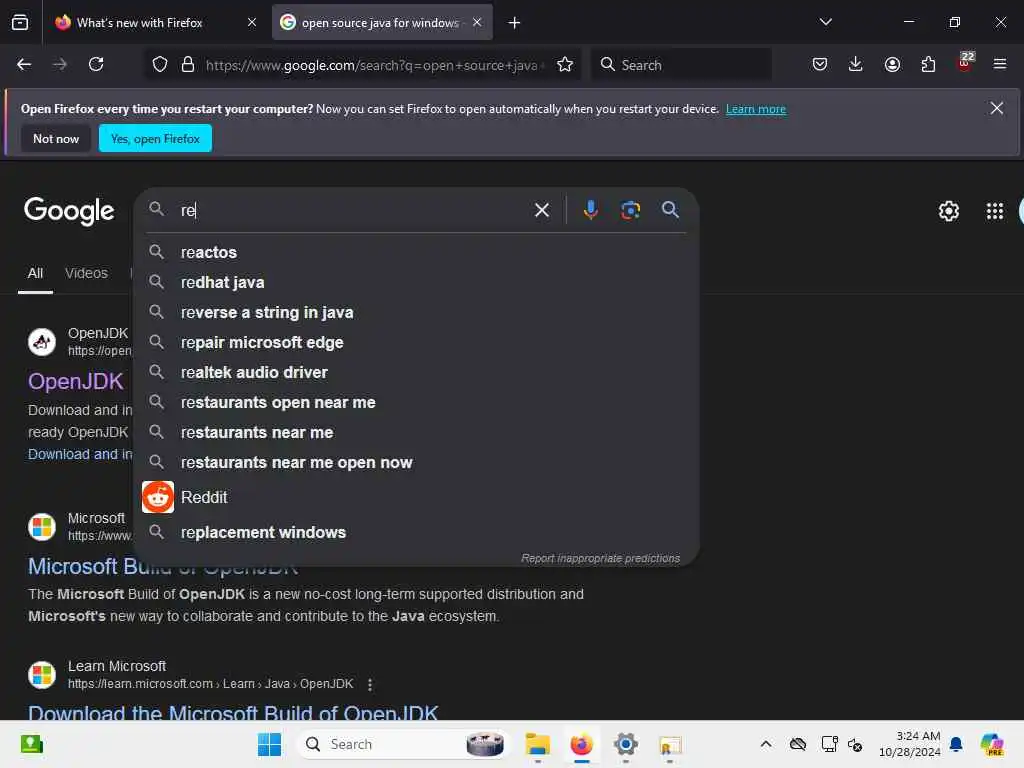The width and height of the screenshot is (1024, 768).
Task: Submit search with blue magnifier icon
Action: pyautogui.click(x=670, y=210)
